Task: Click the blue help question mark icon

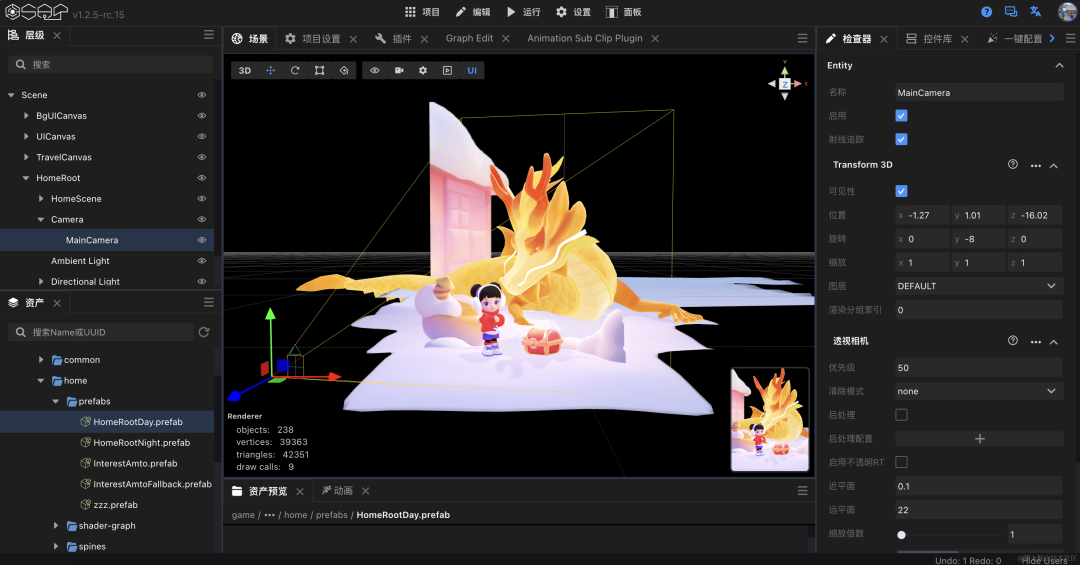Action: [986, 12]
